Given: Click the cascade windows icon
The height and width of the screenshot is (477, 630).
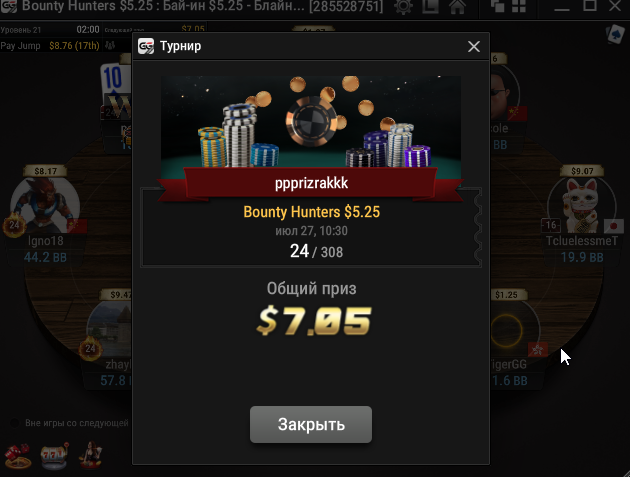Looking at the screenshot, I should pos(497,6).
